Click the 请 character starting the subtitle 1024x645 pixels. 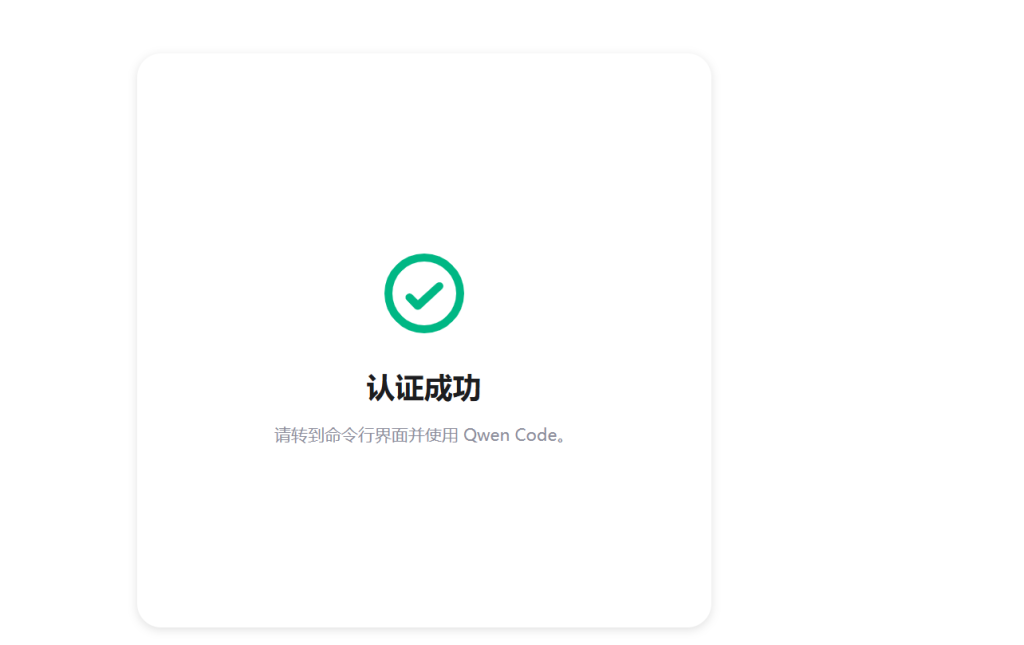point(283,435)
